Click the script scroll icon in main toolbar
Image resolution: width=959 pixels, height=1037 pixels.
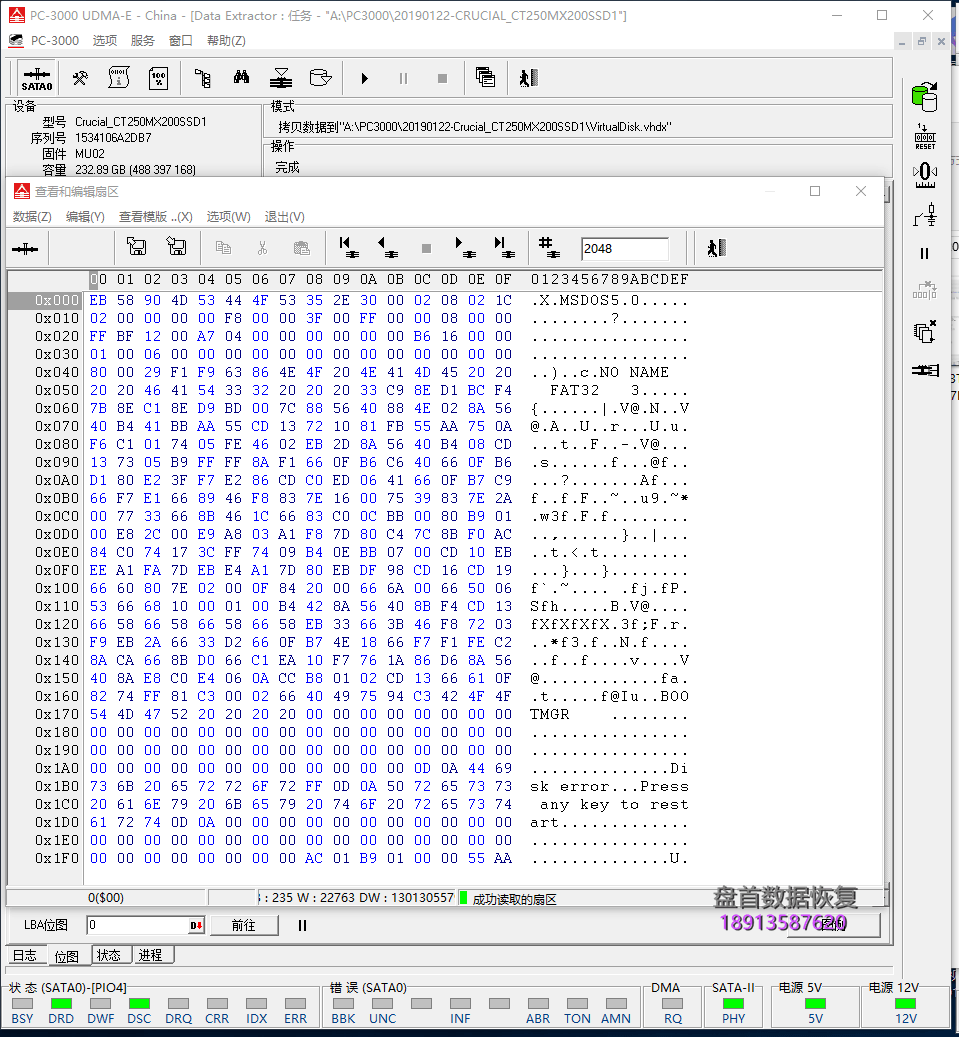coord(119,78)
